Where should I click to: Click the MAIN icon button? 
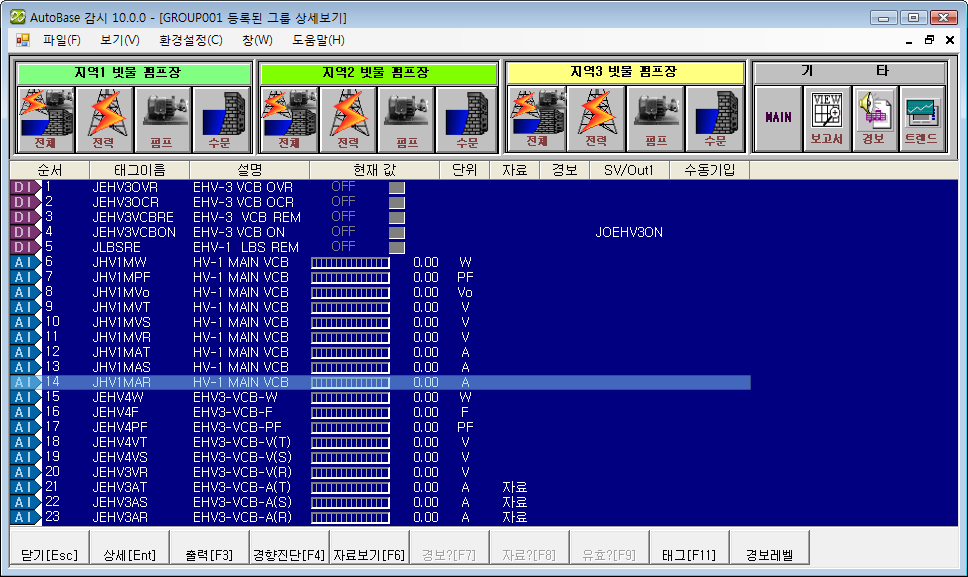pos(778,118)
